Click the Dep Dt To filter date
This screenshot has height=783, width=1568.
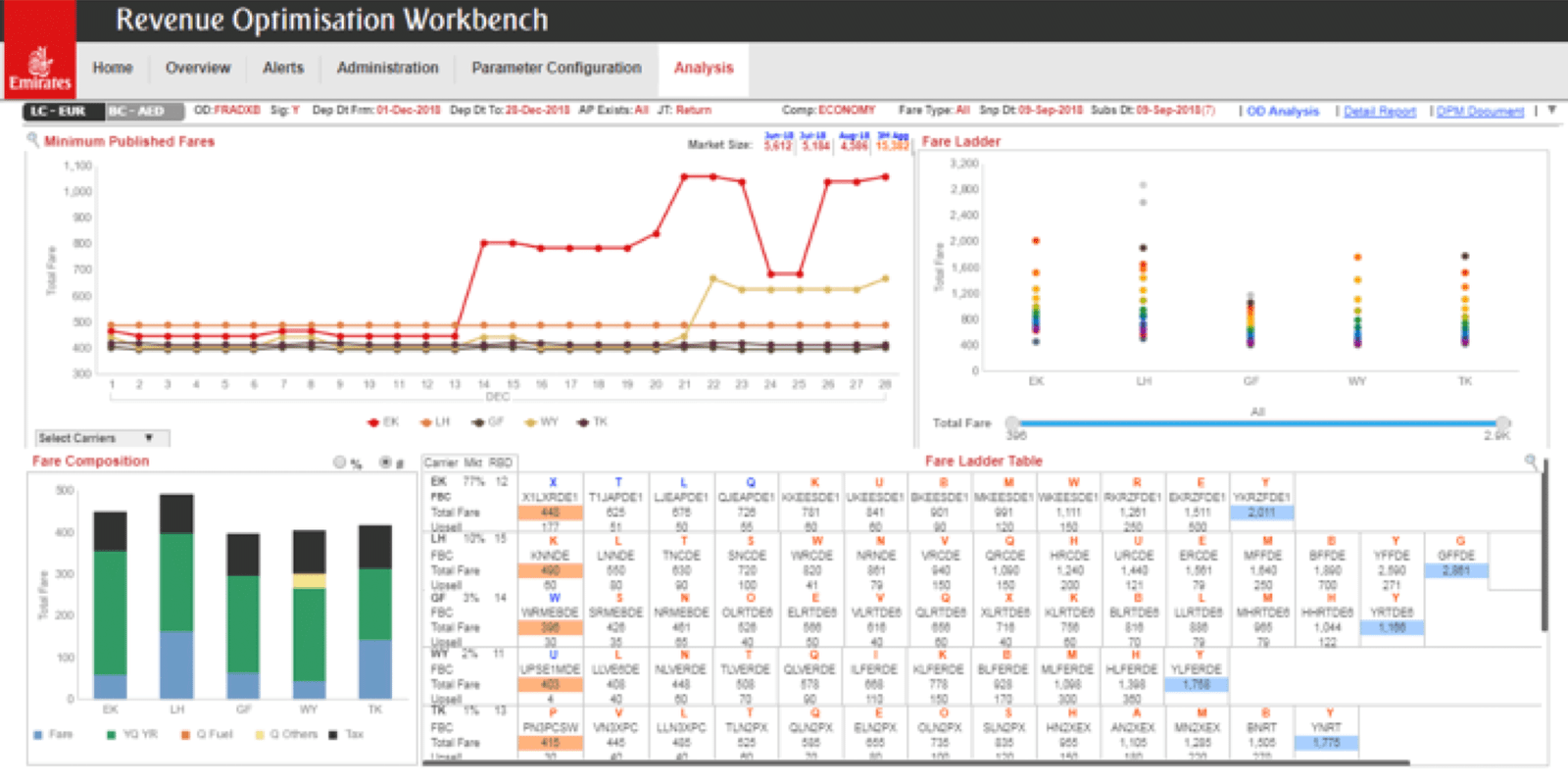[x=537, y=110]
